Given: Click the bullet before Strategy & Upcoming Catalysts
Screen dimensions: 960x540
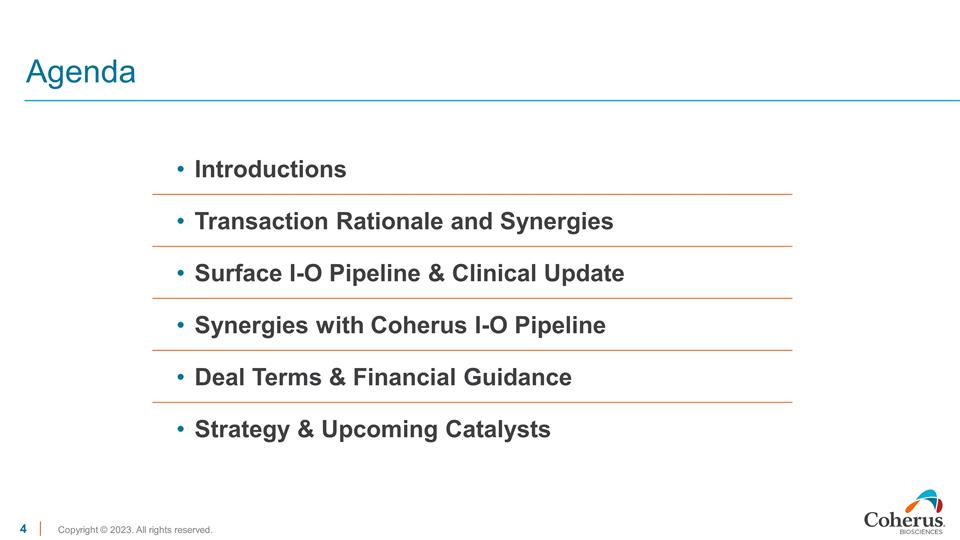Looking at the screenshot, I should coord(180,430).
